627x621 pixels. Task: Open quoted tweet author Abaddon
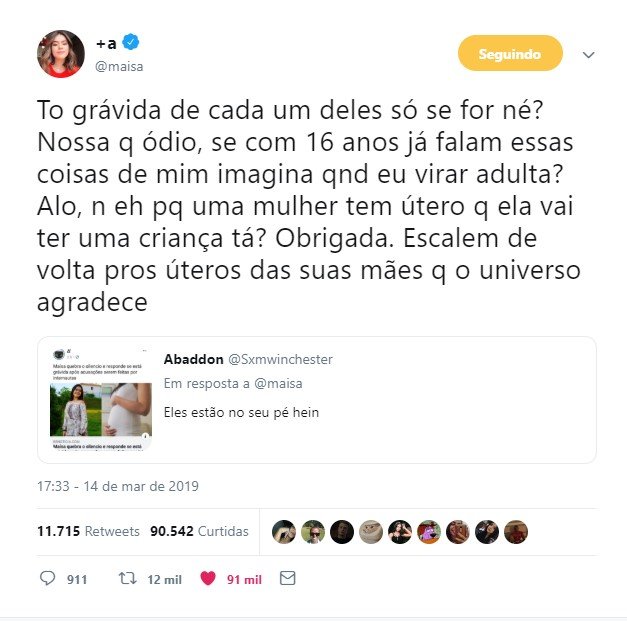[x=194, y=359]
